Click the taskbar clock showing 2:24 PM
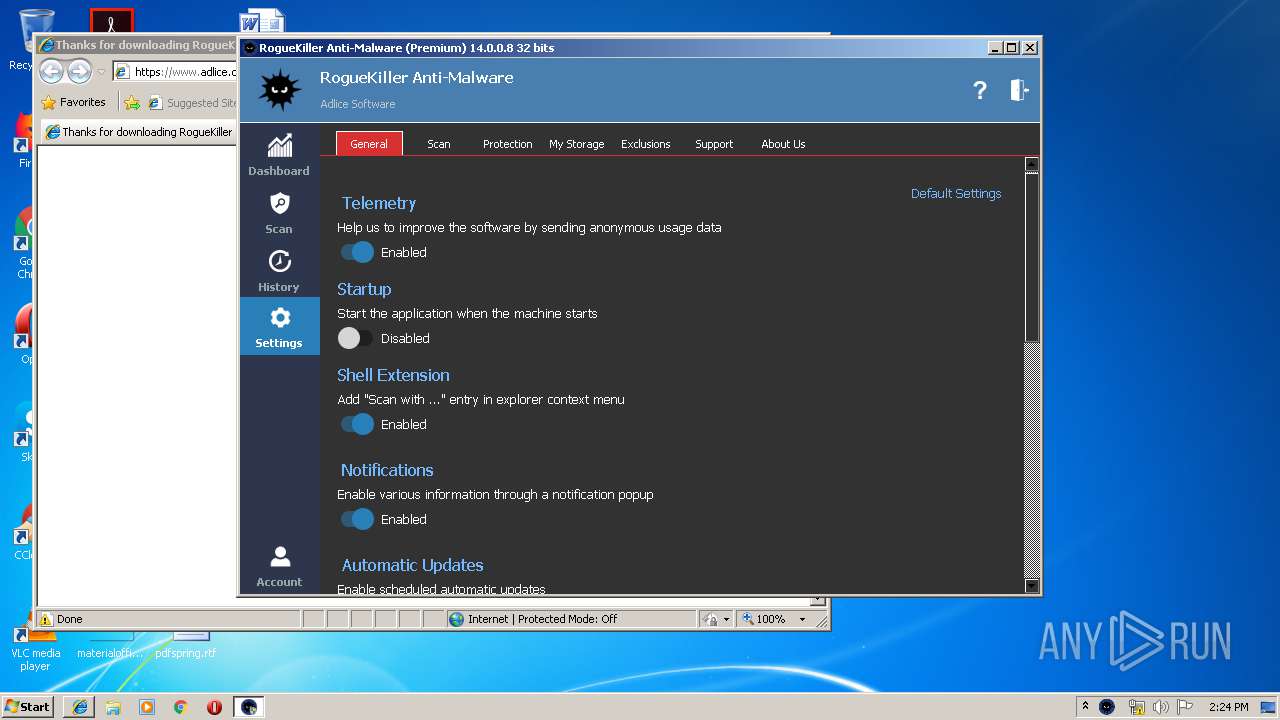This screenshot has height=720, width=1280. tap(1228, 706)
